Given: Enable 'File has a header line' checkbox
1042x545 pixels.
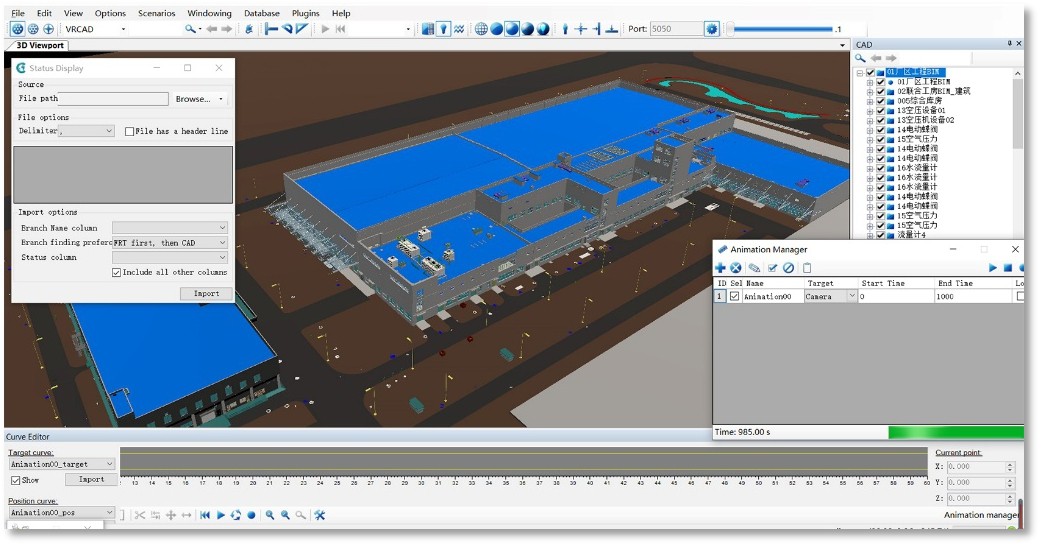Looking at the screenshot, I should click(x=130, y=131).
